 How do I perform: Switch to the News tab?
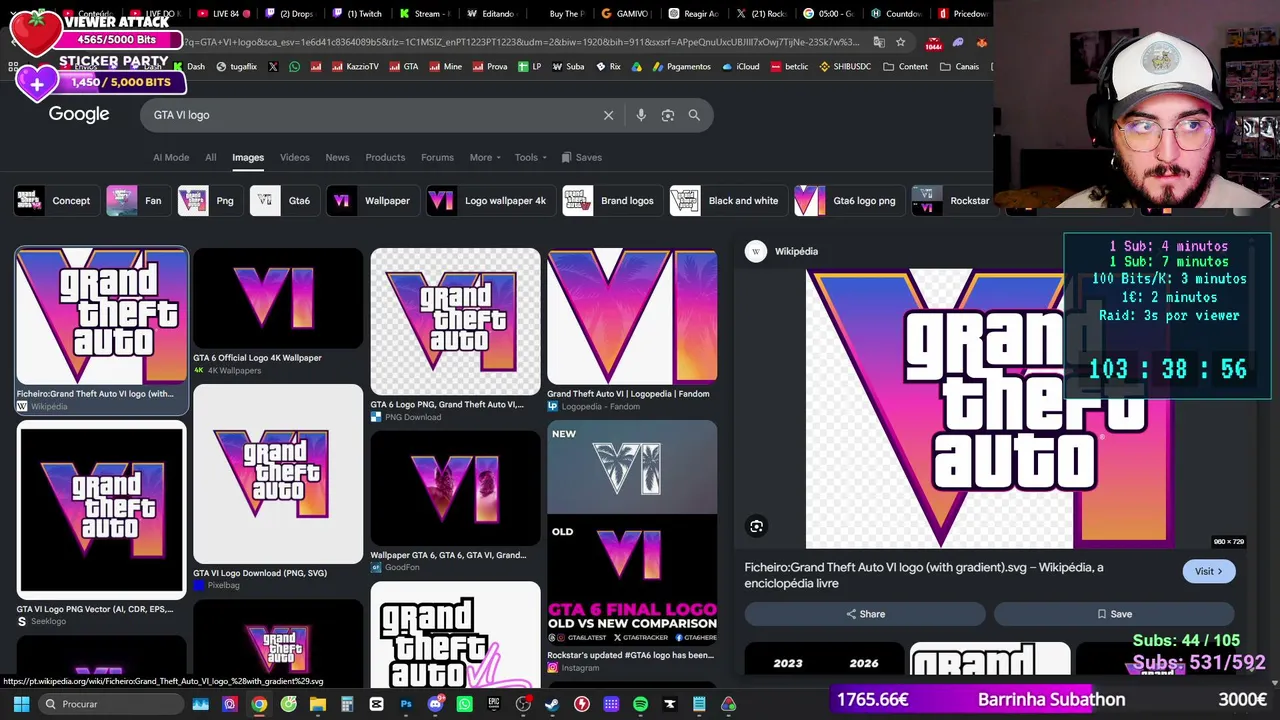(337, 157)
